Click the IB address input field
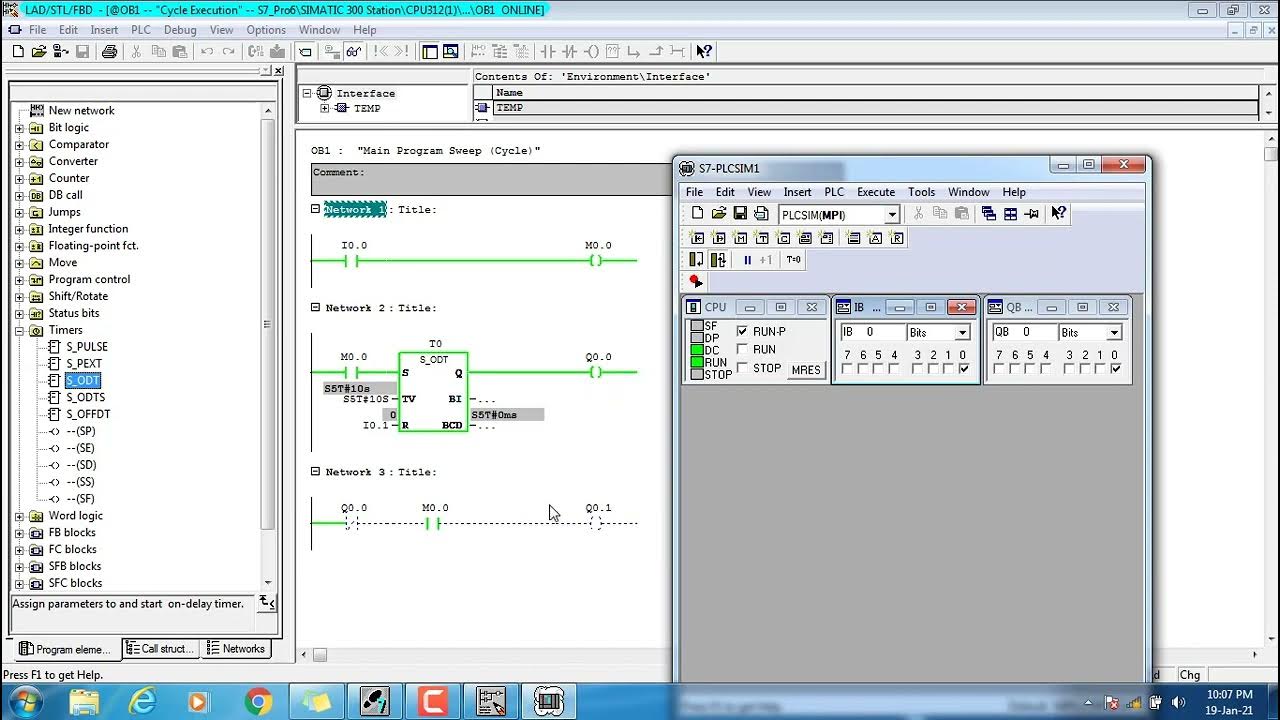 [x=872, y=333]
